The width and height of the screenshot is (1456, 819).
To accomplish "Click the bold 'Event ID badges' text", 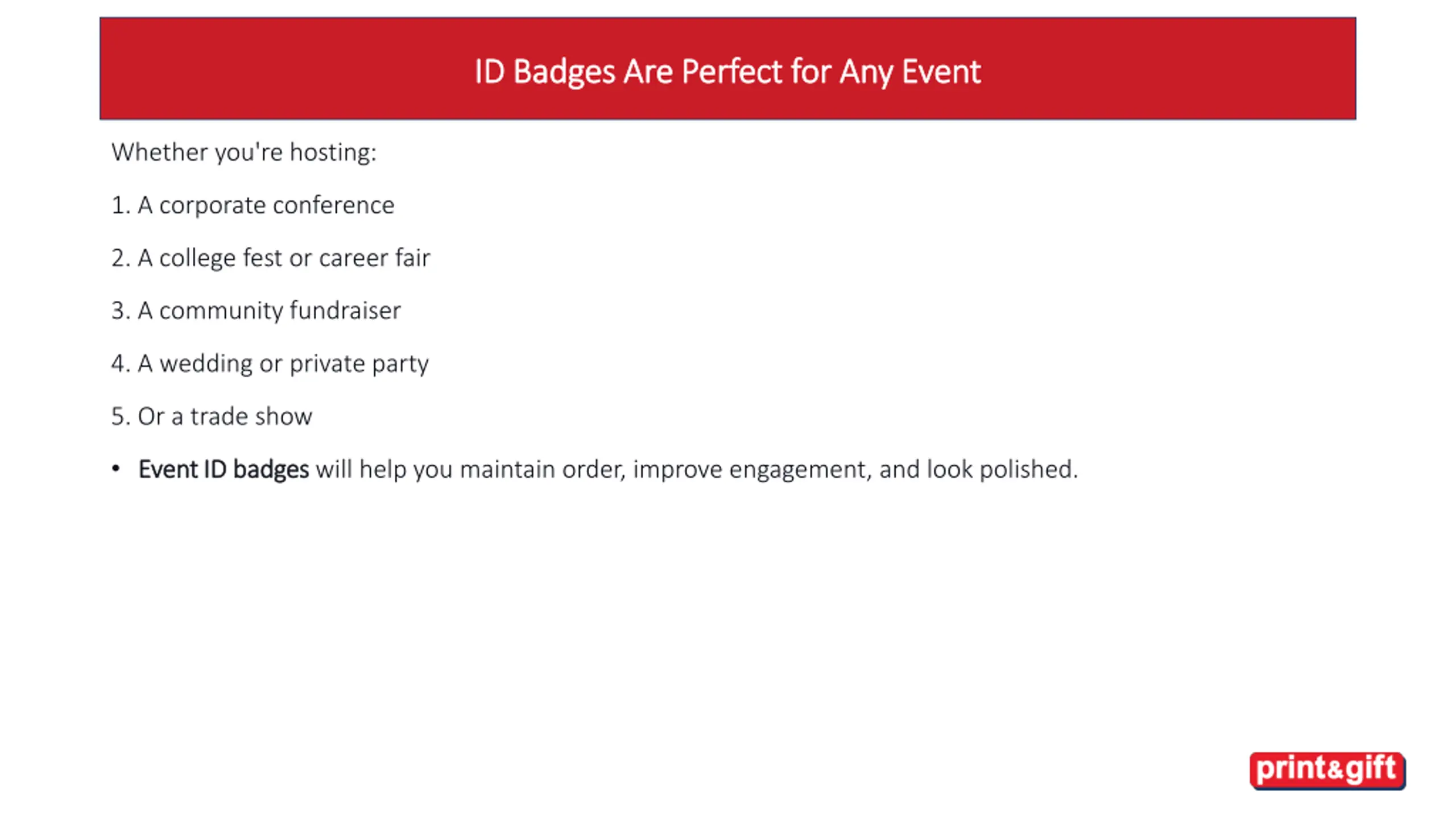I will (224, 470).
